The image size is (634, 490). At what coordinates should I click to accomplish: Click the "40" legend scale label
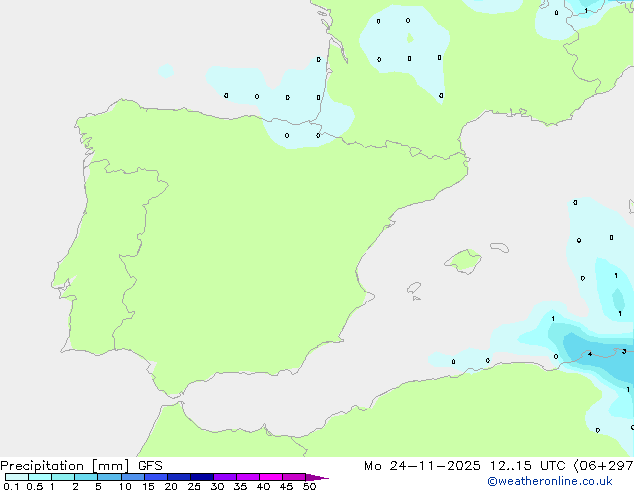(263, 486)
